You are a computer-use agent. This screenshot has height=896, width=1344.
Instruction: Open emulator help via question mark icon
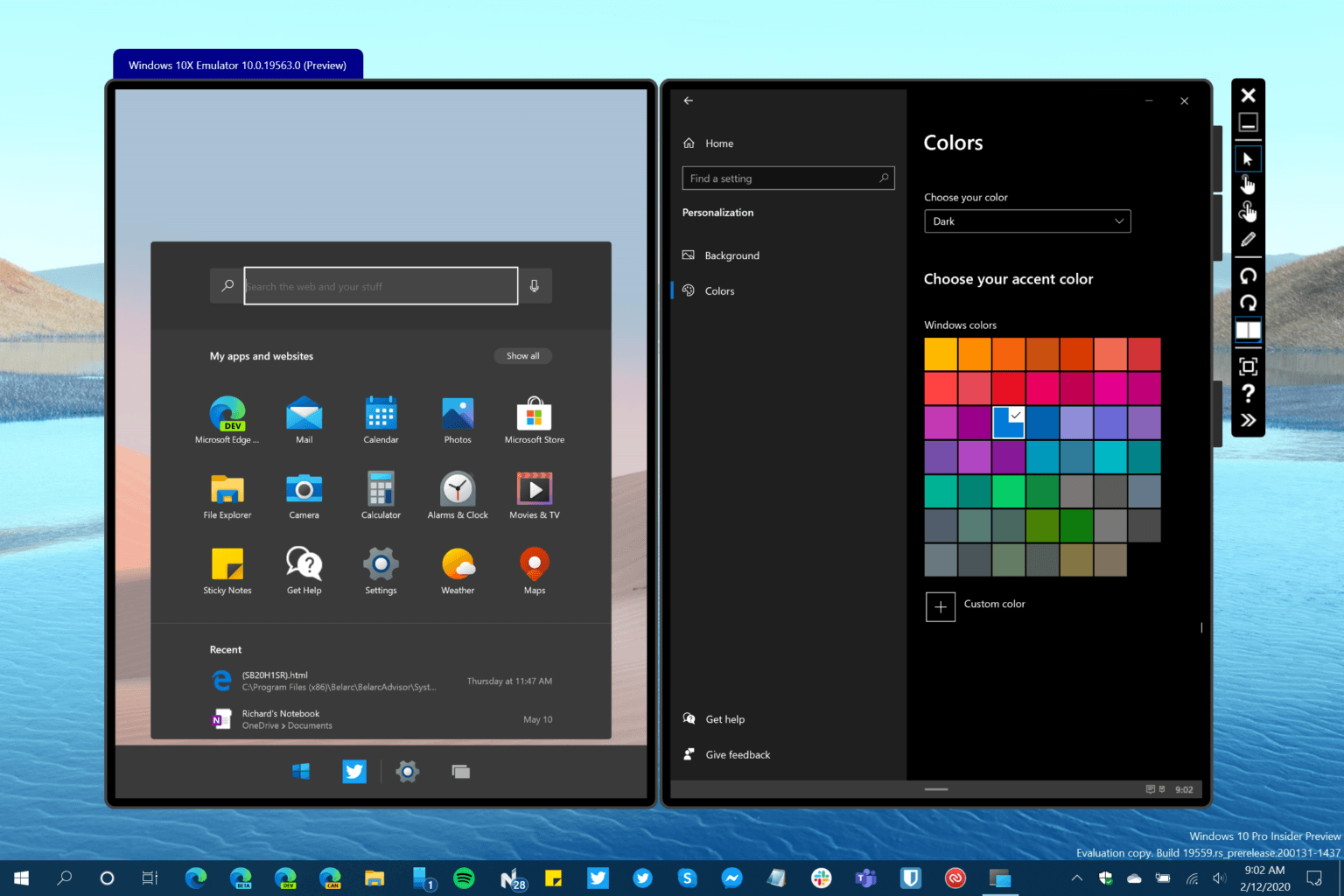tap(1248, 394)
